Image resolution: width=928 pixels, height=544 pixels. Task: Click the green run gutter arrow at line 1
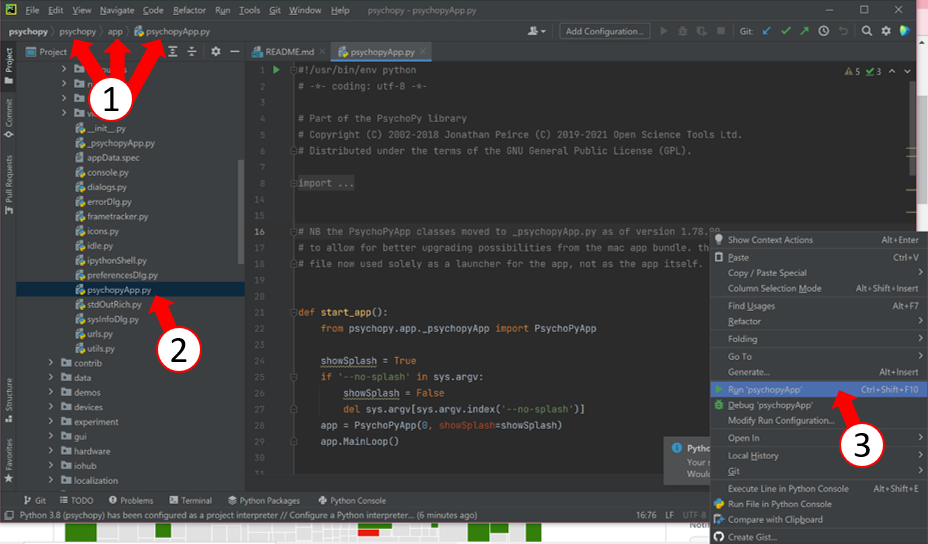click(277, 70)
